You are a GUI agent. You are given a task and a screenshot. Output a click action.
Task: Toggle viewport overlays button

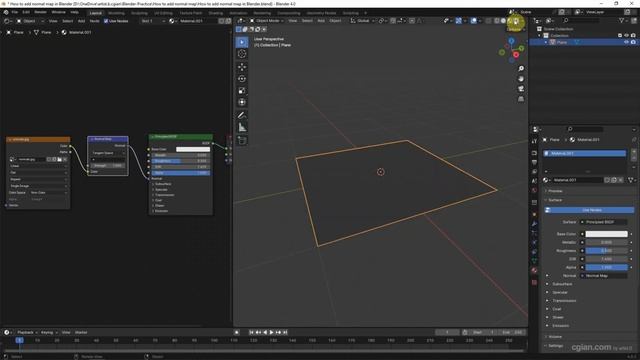pyautogui.click(x=473, y=21)
